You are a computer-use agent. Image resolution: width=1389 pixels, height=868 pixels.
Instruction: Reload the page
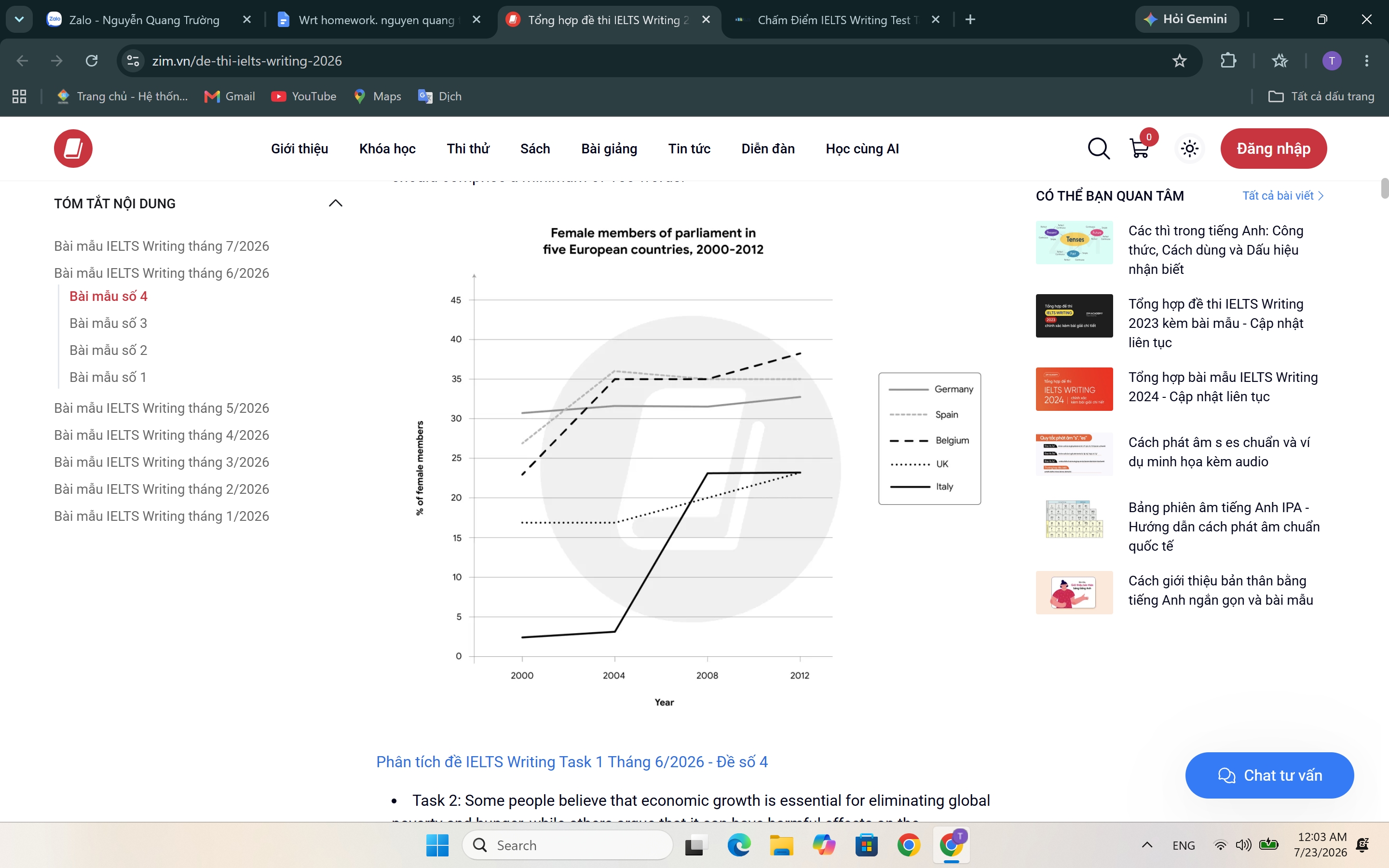point(92,61)
